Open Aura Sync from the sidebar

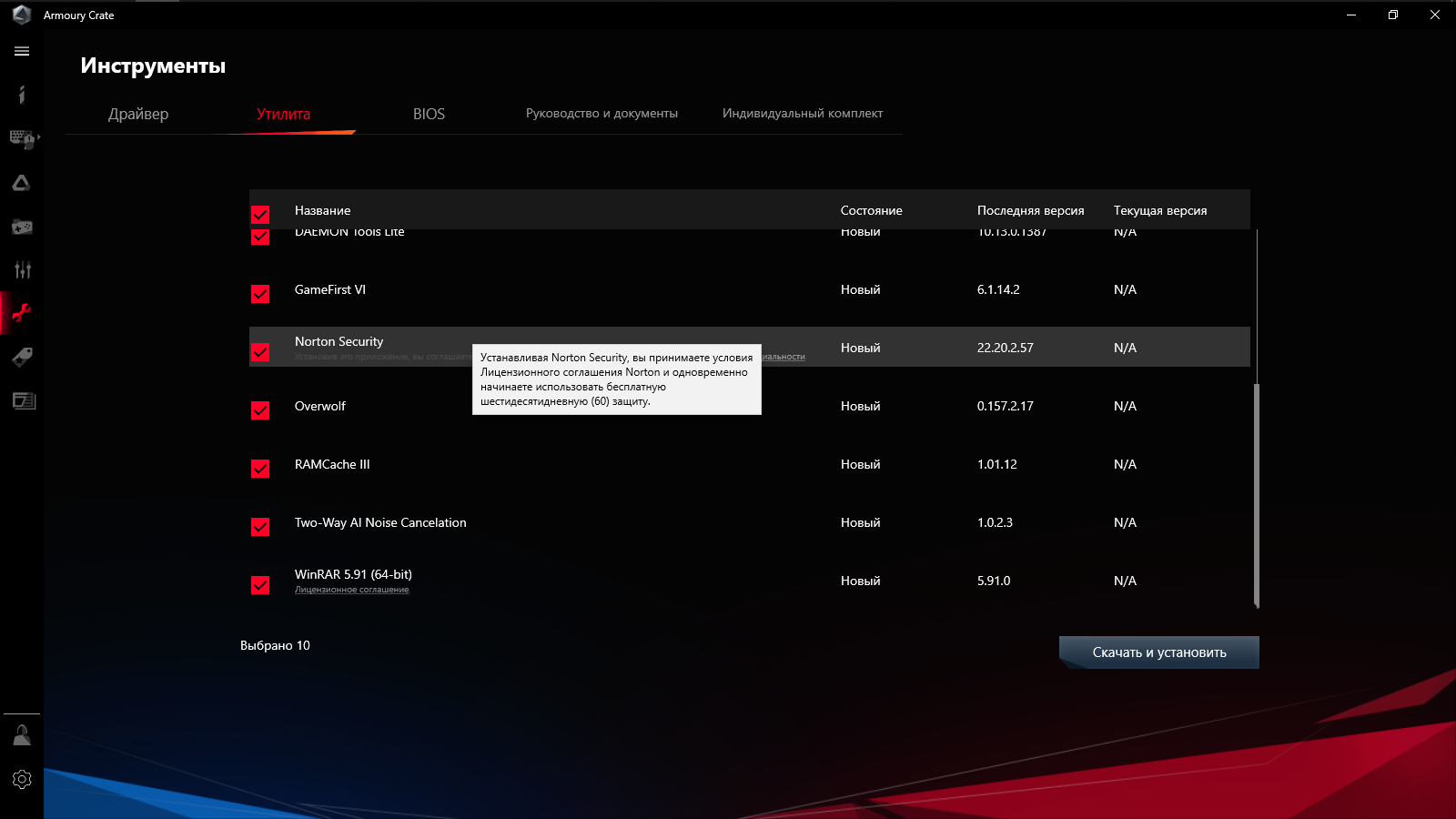pos(21,182)
